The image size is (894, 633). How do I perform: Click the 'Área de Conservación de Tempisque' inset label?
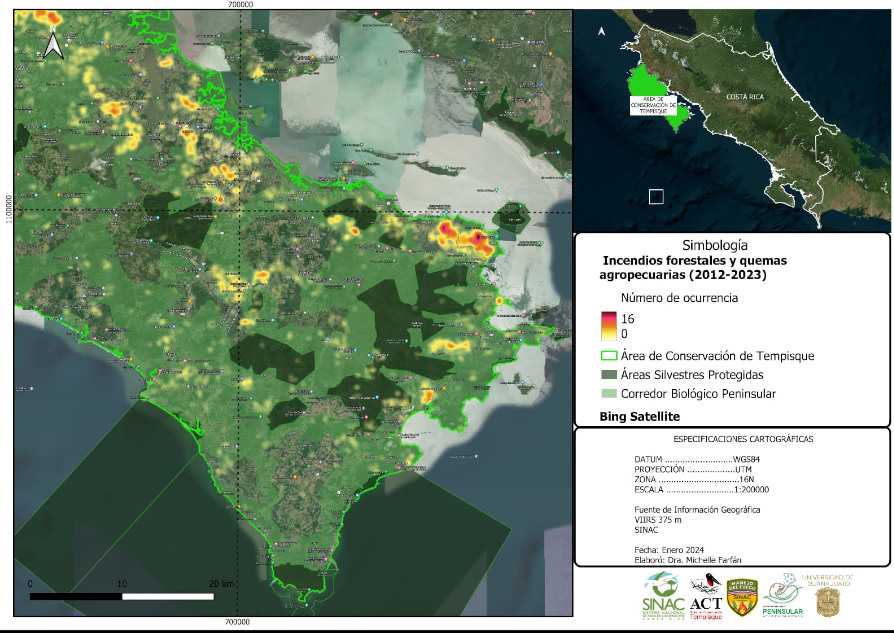[x=651, y=106]
